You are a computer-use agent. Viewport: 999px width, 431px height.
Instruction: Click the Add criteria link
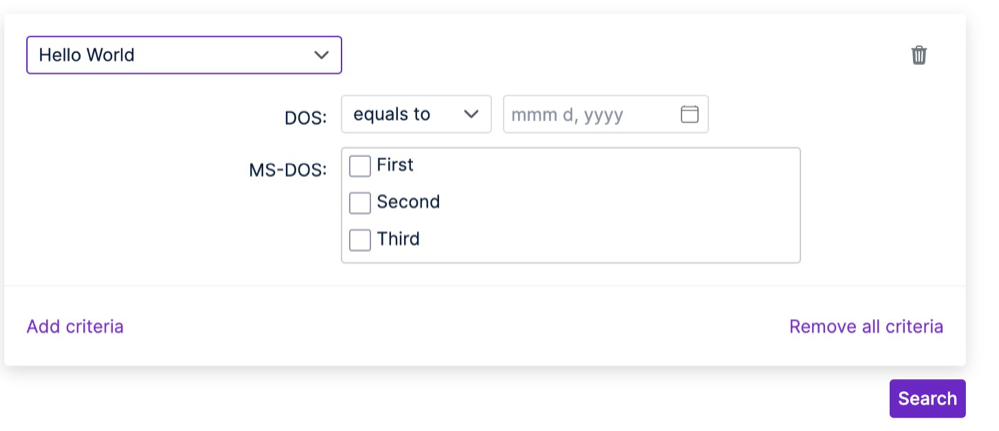pyautogui.click(x=75, y=326)
